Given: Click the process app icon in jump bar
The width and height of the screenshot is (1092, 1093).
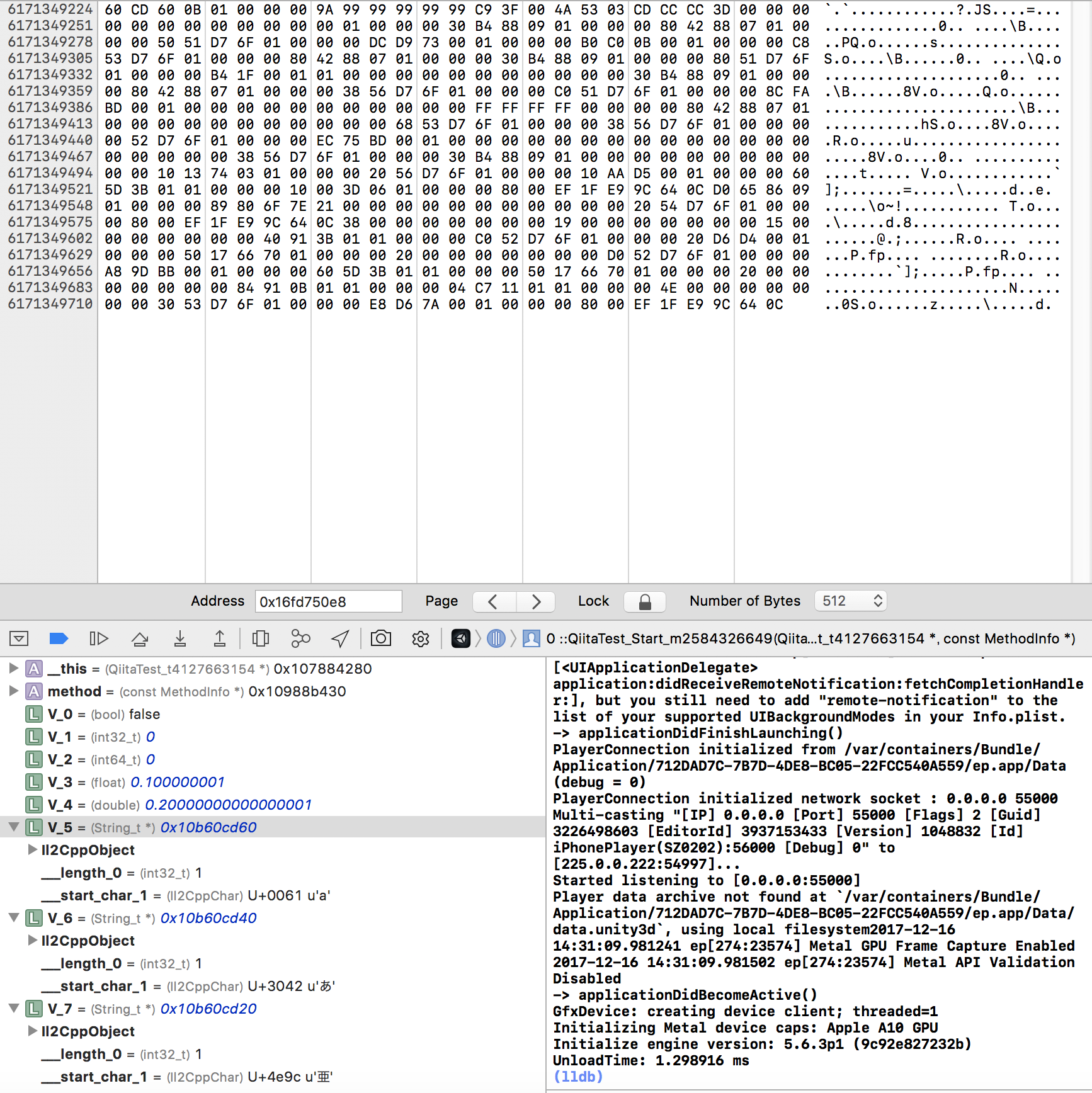Looking at the screenshot, I should click(461, 638).
